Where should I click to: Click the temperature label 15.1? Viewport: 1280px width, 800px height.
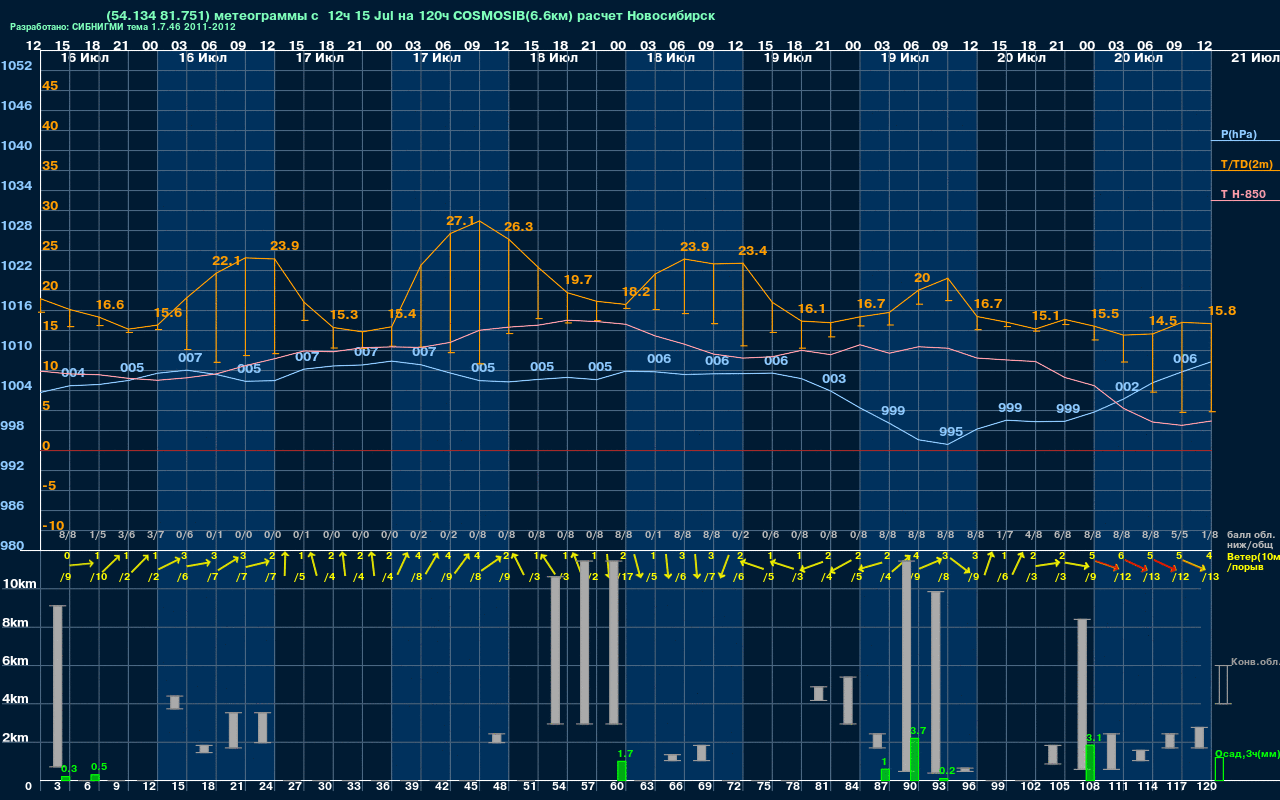coord(1045,316)
